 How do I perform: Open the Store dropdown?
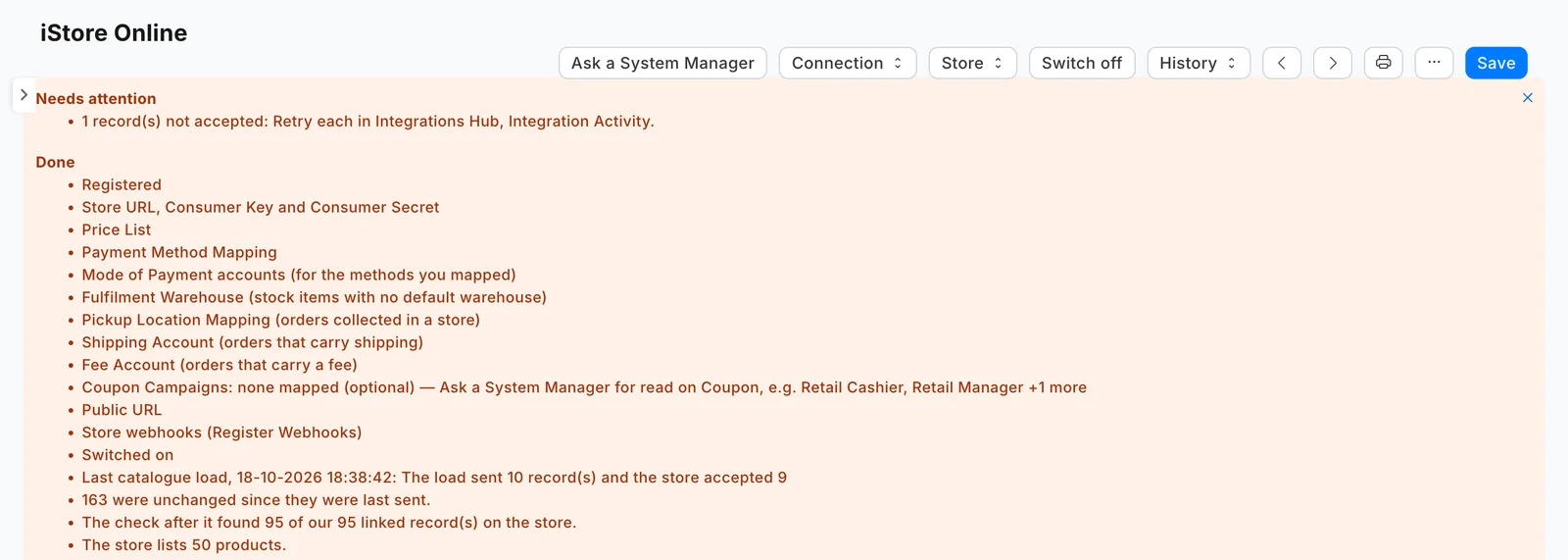pyautogui.click(x=972, y=63)
